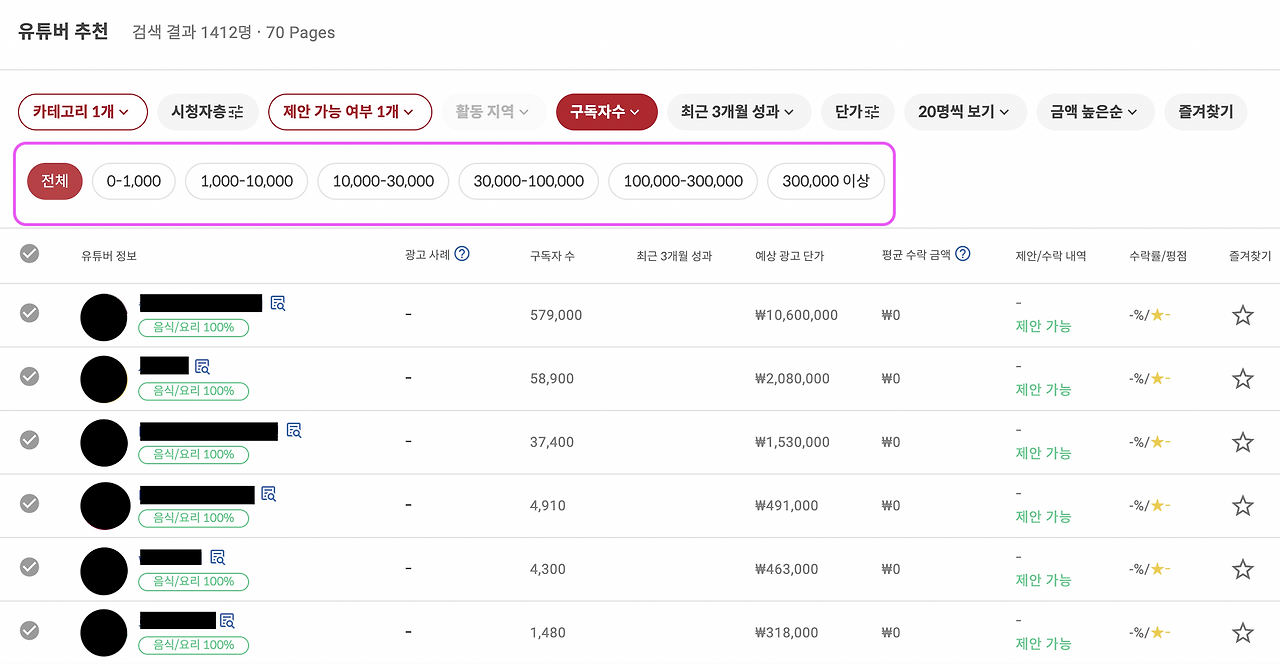Screen dimensions: 1280x664
Task: Select the 100,000-300,000 subscriber range
Action: 682,181
